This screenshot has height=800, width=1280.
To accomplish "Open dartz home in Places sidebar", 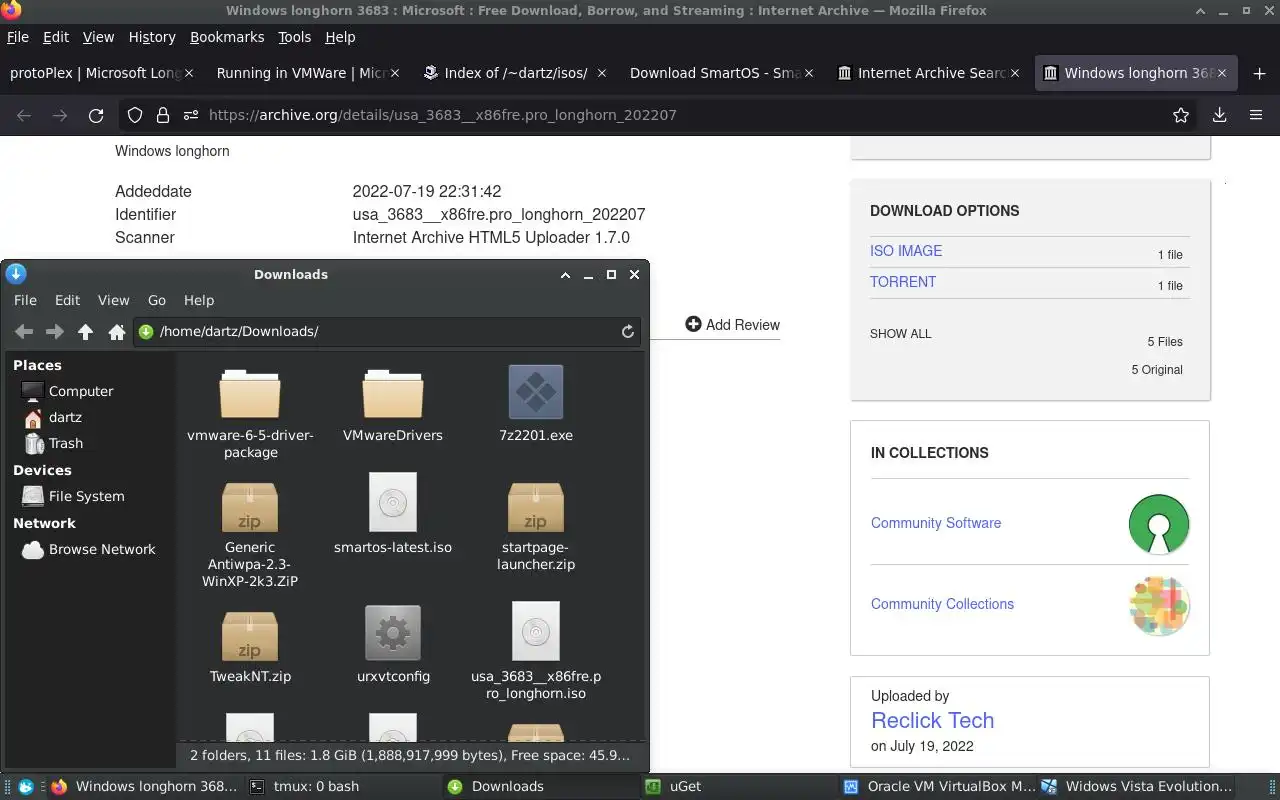I will click(65, 417).
